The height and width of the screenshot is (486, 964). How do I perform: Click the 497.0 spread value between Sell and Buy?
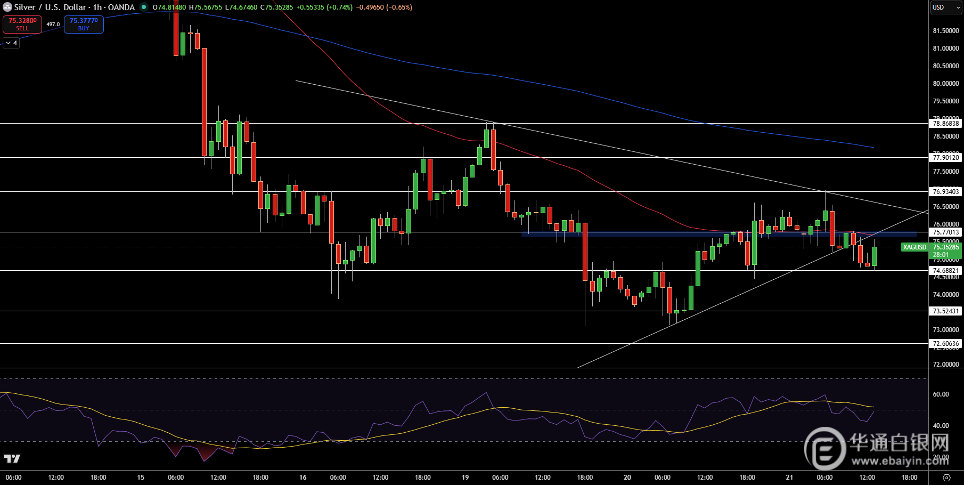[x=53, y=24]
